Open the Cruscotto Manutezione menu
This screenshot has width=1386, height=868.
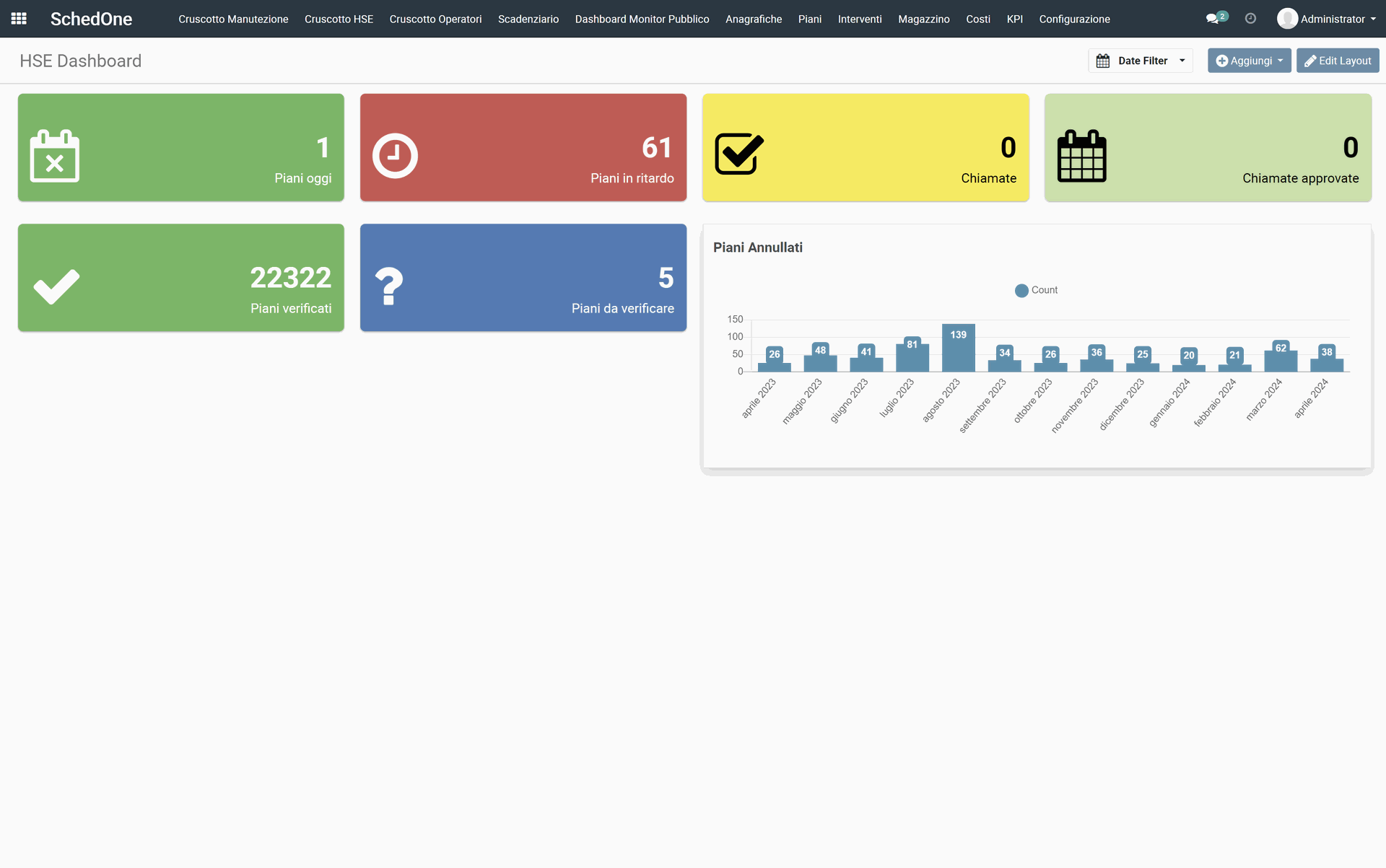pyautogui.click(x=233, y=19)
